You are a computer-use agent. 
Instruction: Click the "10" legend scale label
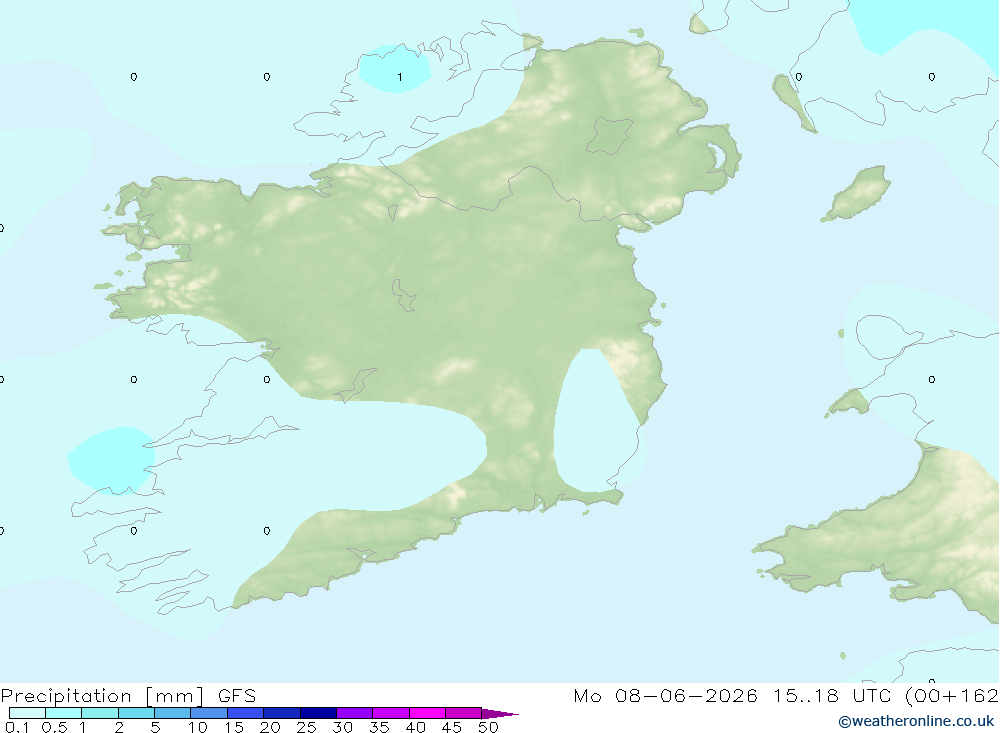click(198, 727)
